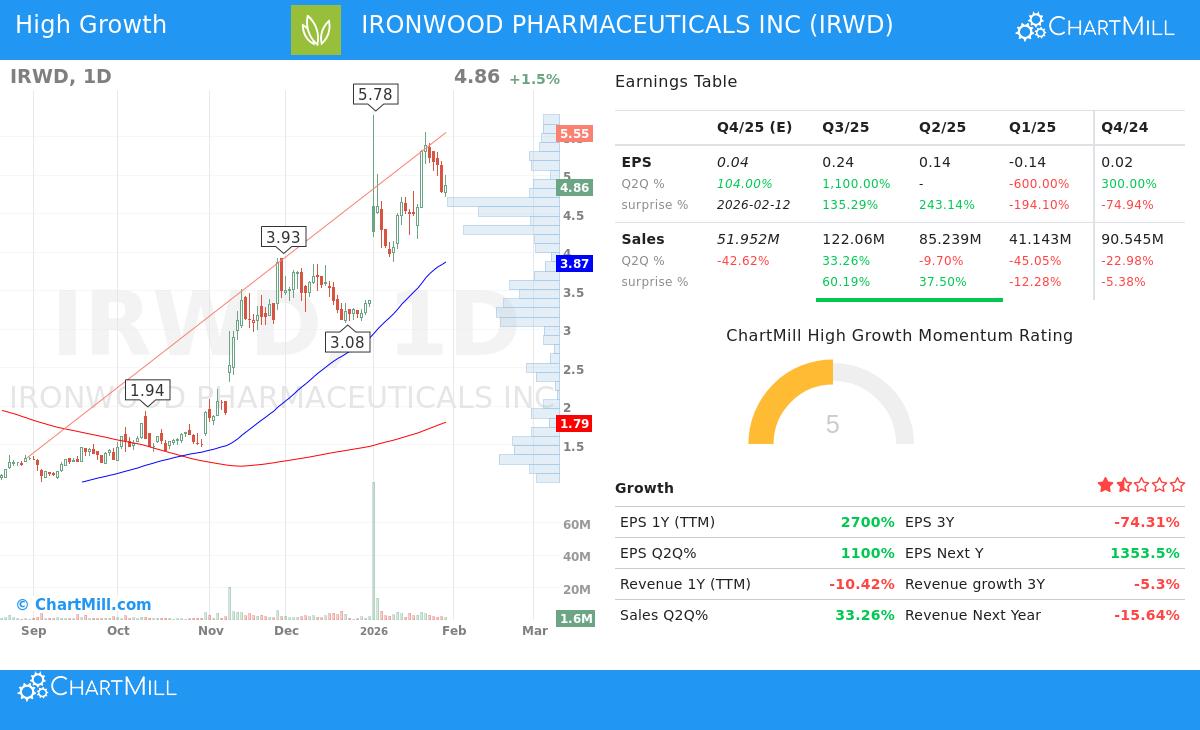Click the 1.94 annotation box
Screen dimensions: 1200x730
[x=147, y=390]
